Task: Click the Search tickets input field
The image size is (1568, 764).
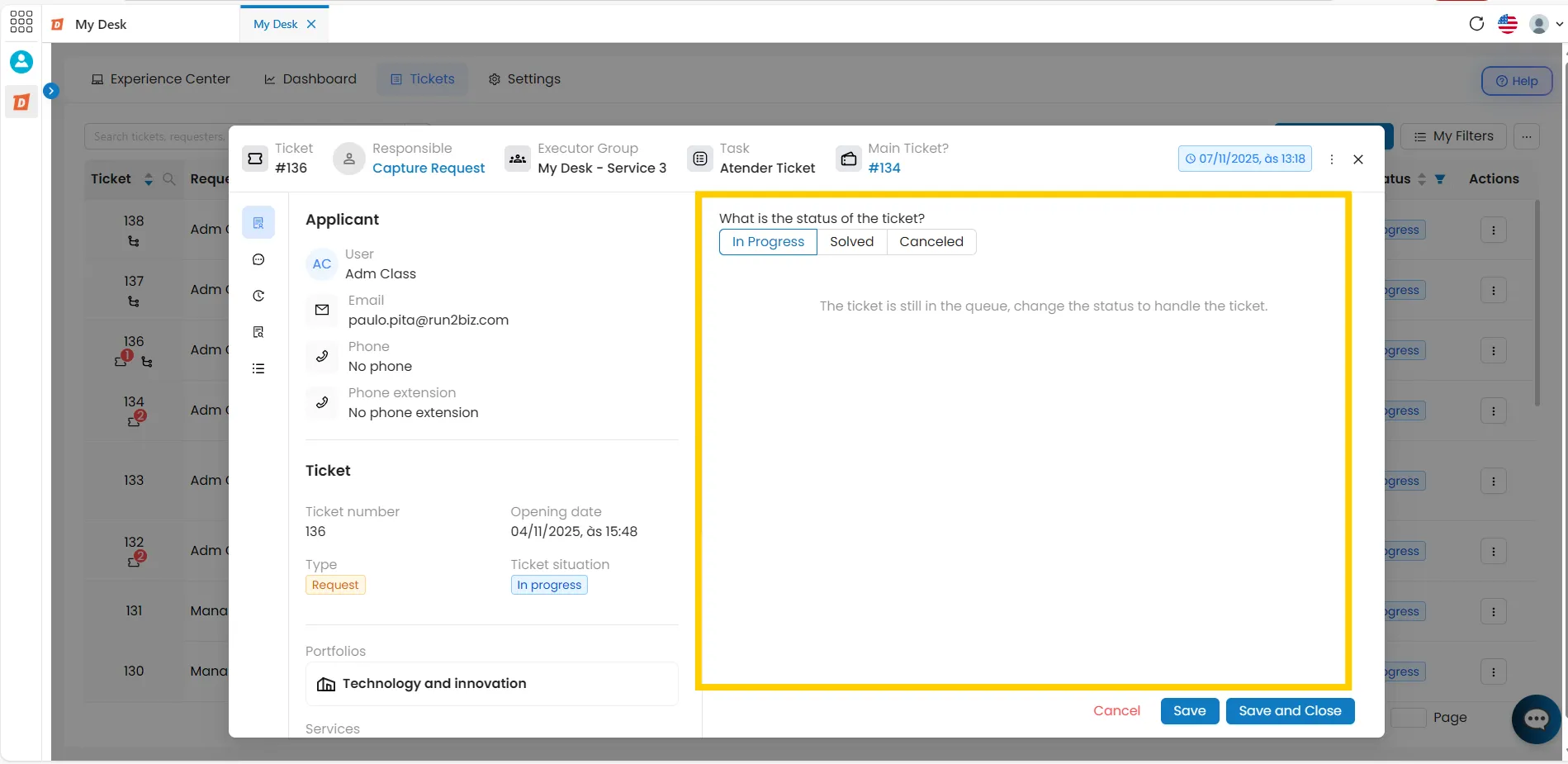Action: (x=157, y=136)
